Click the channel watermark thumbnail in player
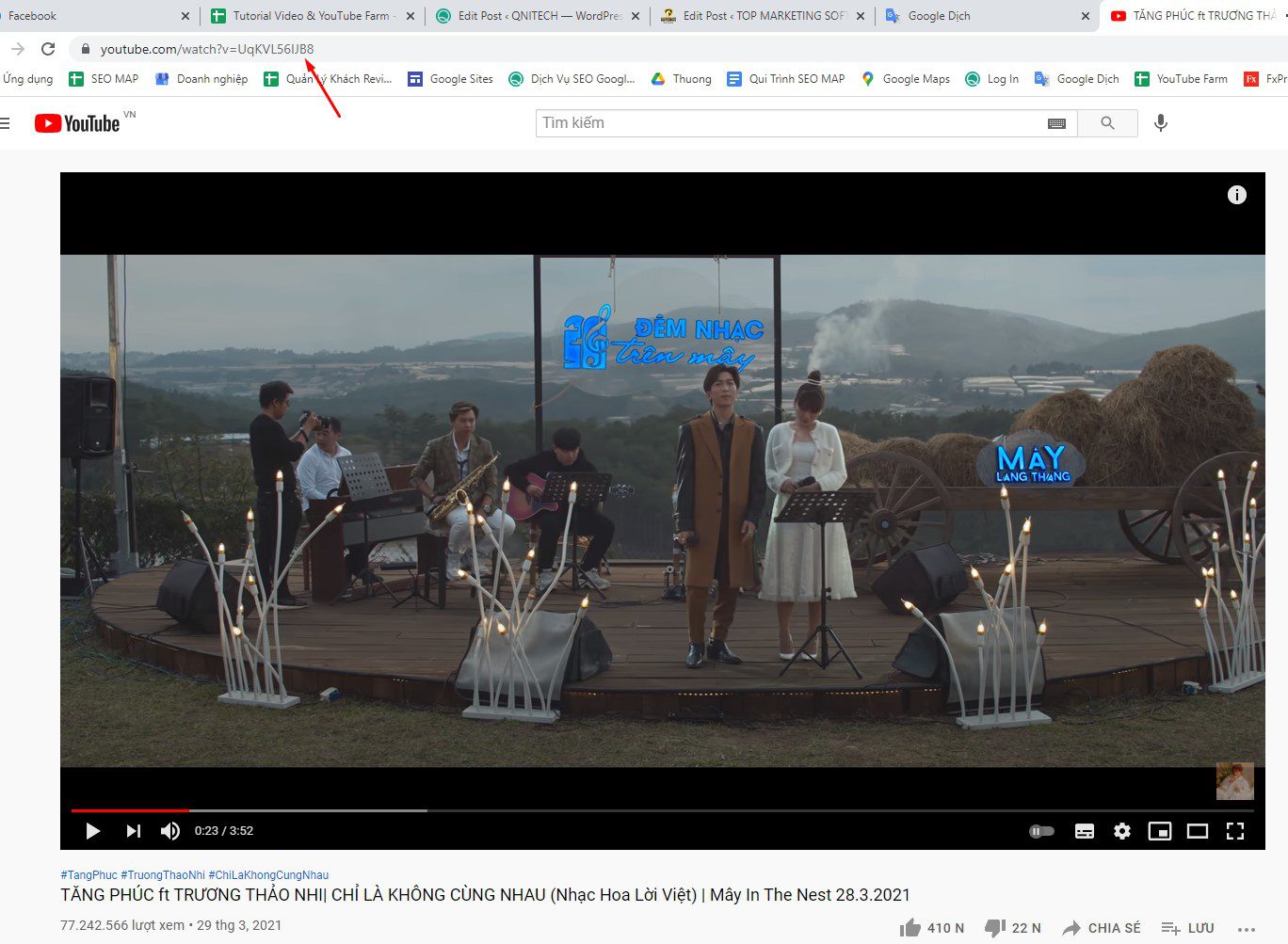Screen dimensions: 1288x944 tap(1235, 781)
